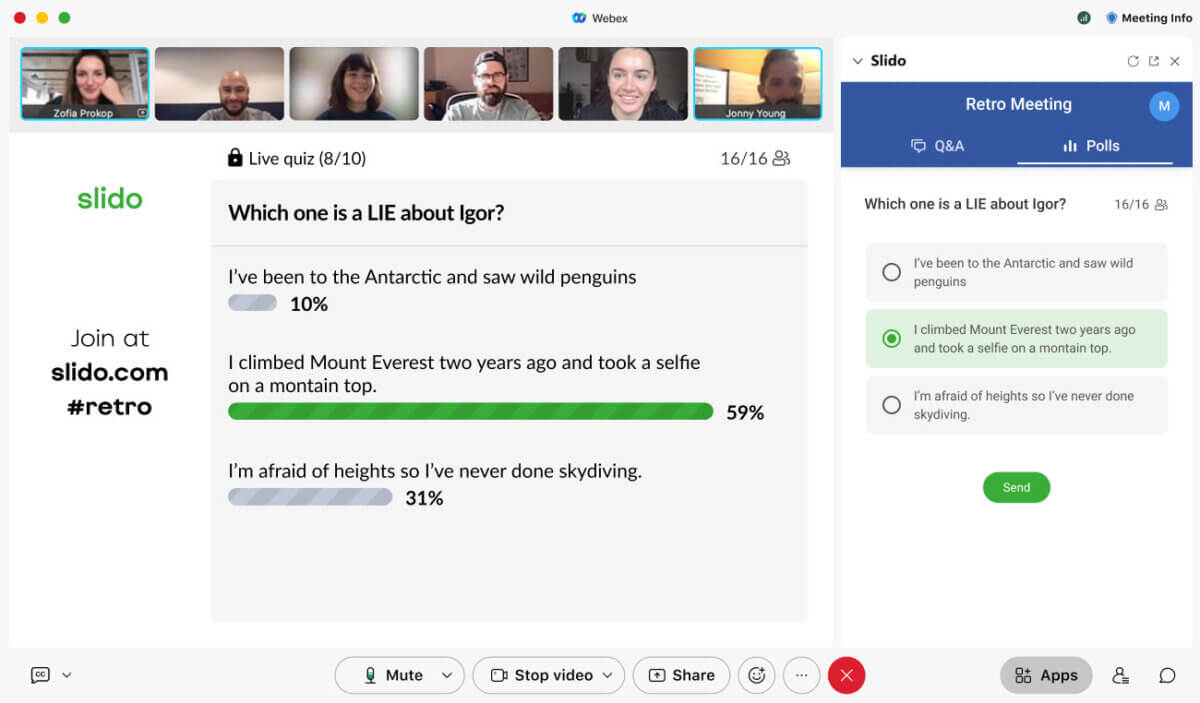Click the closed captions icon
This screenshot has height=703, width=1200.
40,675
